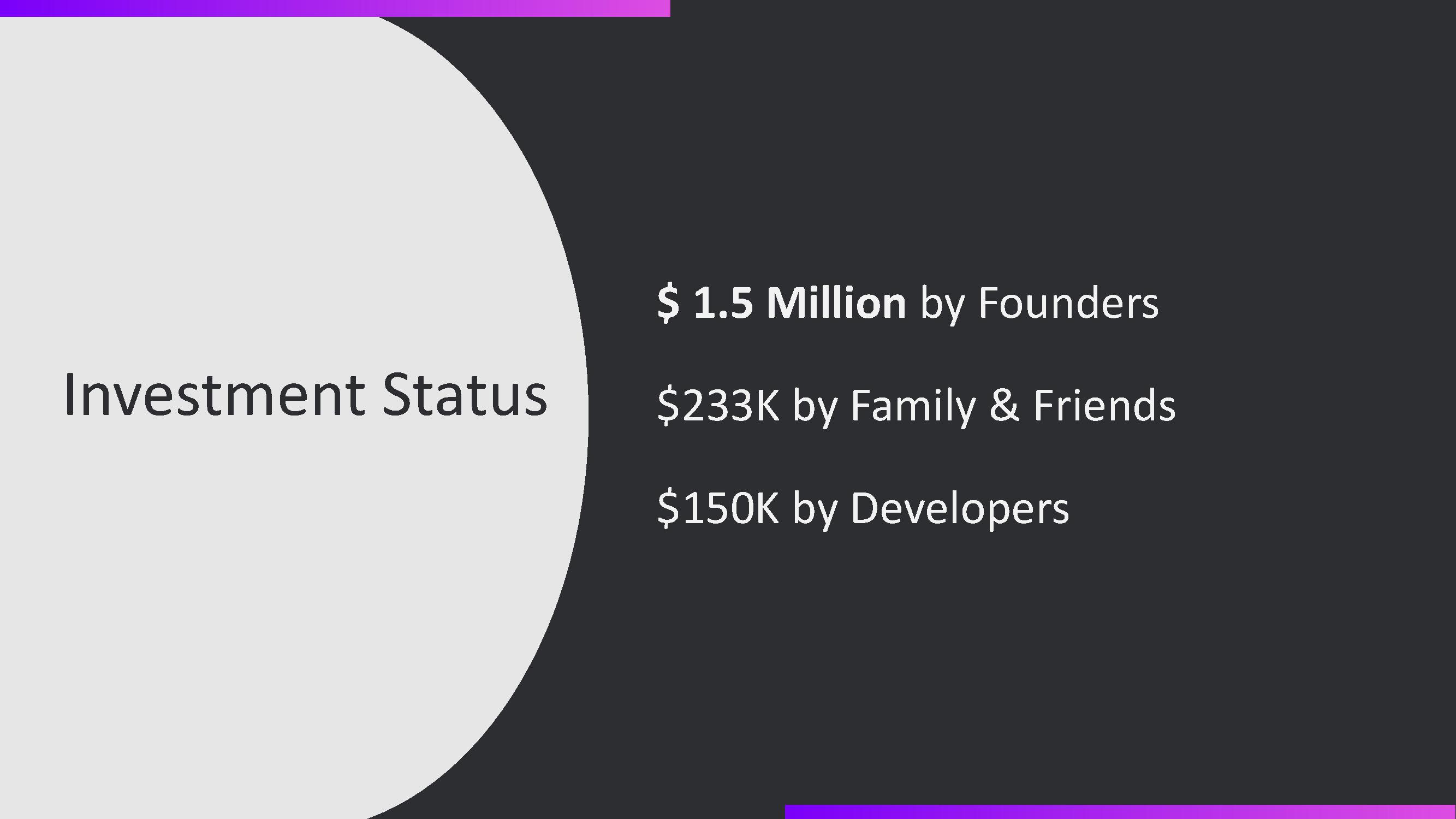The height and width of the screenshot is (819, 1456).
Task: Click the dollar sign before "1.5 Million"
Action: click(x=668, y=304)
